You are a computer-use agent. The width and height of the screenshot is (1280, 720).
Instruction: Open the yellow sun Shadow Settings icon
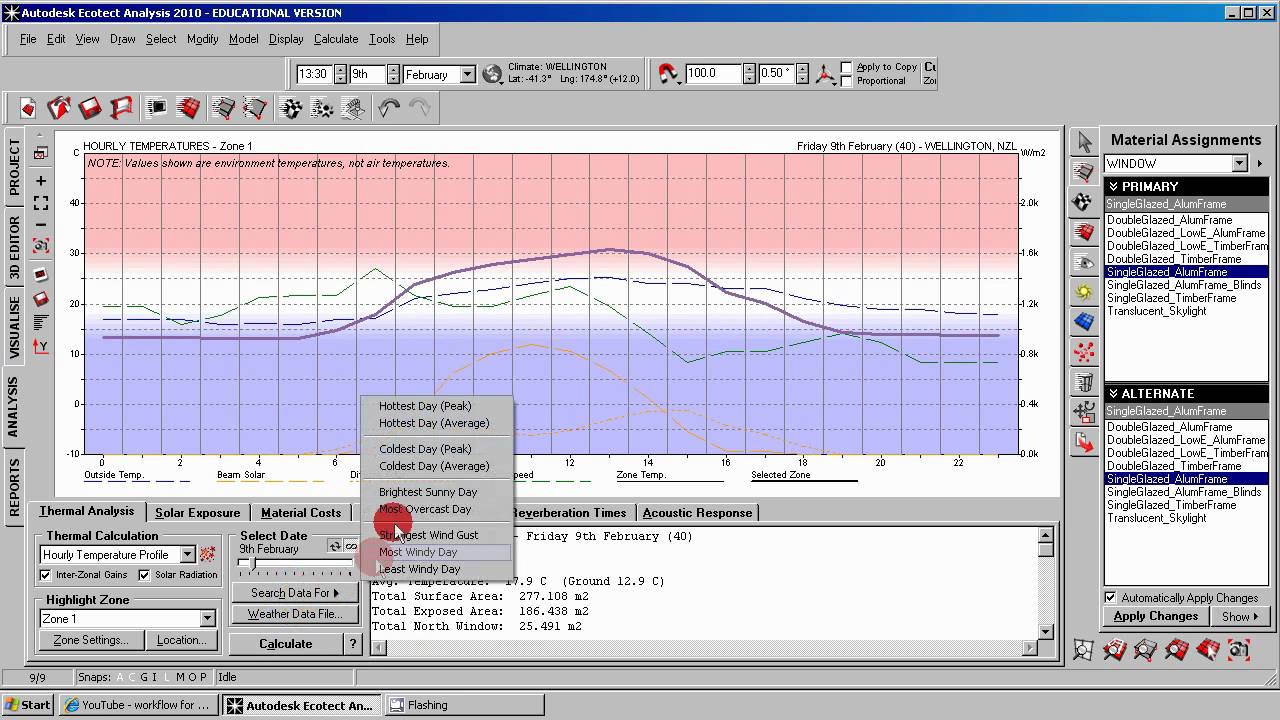click(x=1084, y=292)
